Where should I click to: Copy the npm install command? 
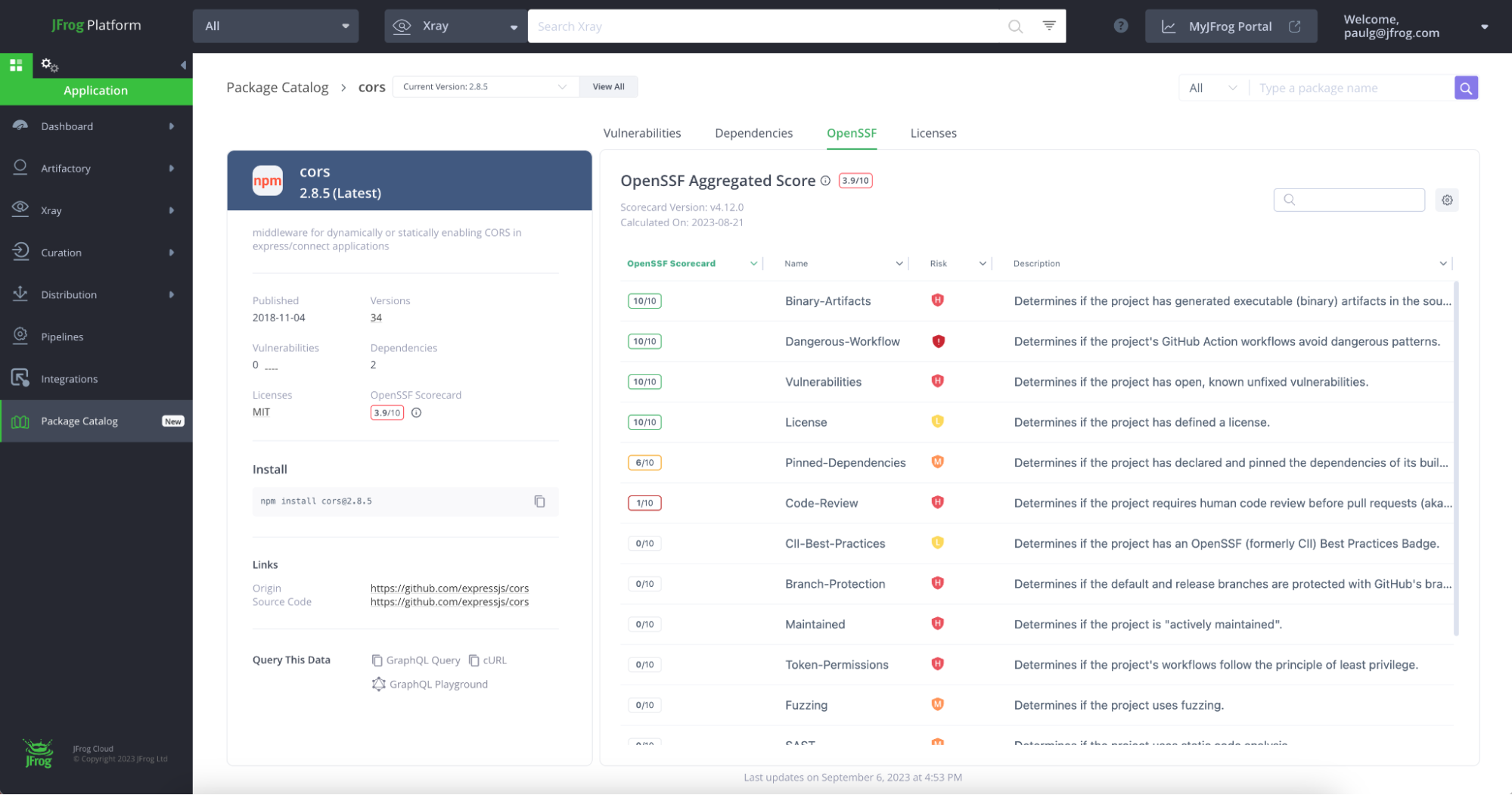coord(539,502)
